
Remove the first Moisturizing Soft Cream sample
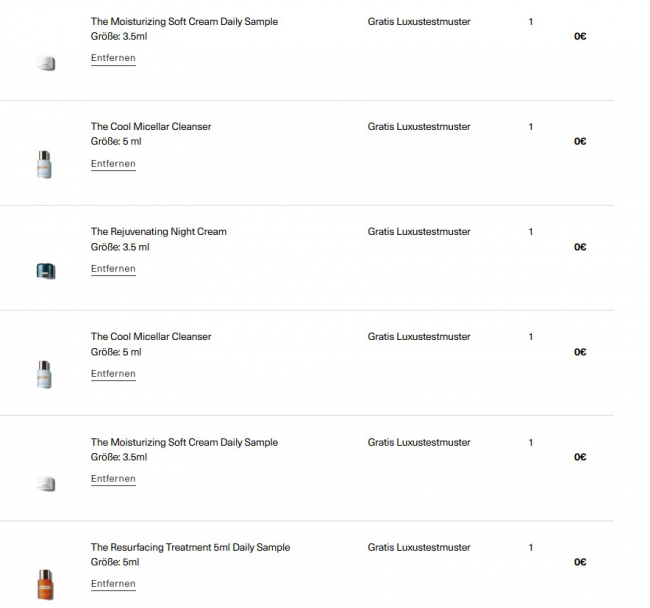click(x=113, y=58)
